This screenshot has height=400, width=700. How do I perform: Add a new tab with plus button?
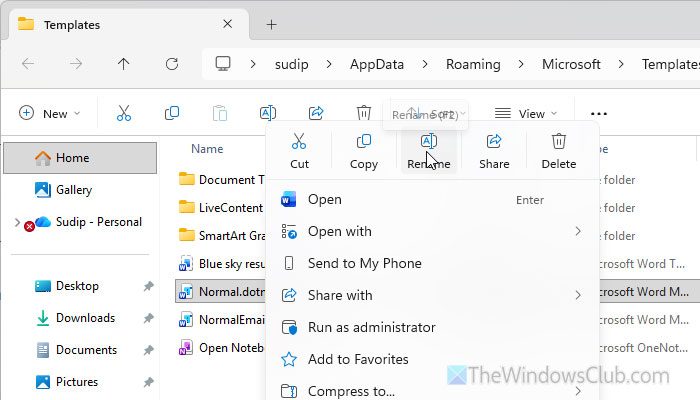point(271,25)
